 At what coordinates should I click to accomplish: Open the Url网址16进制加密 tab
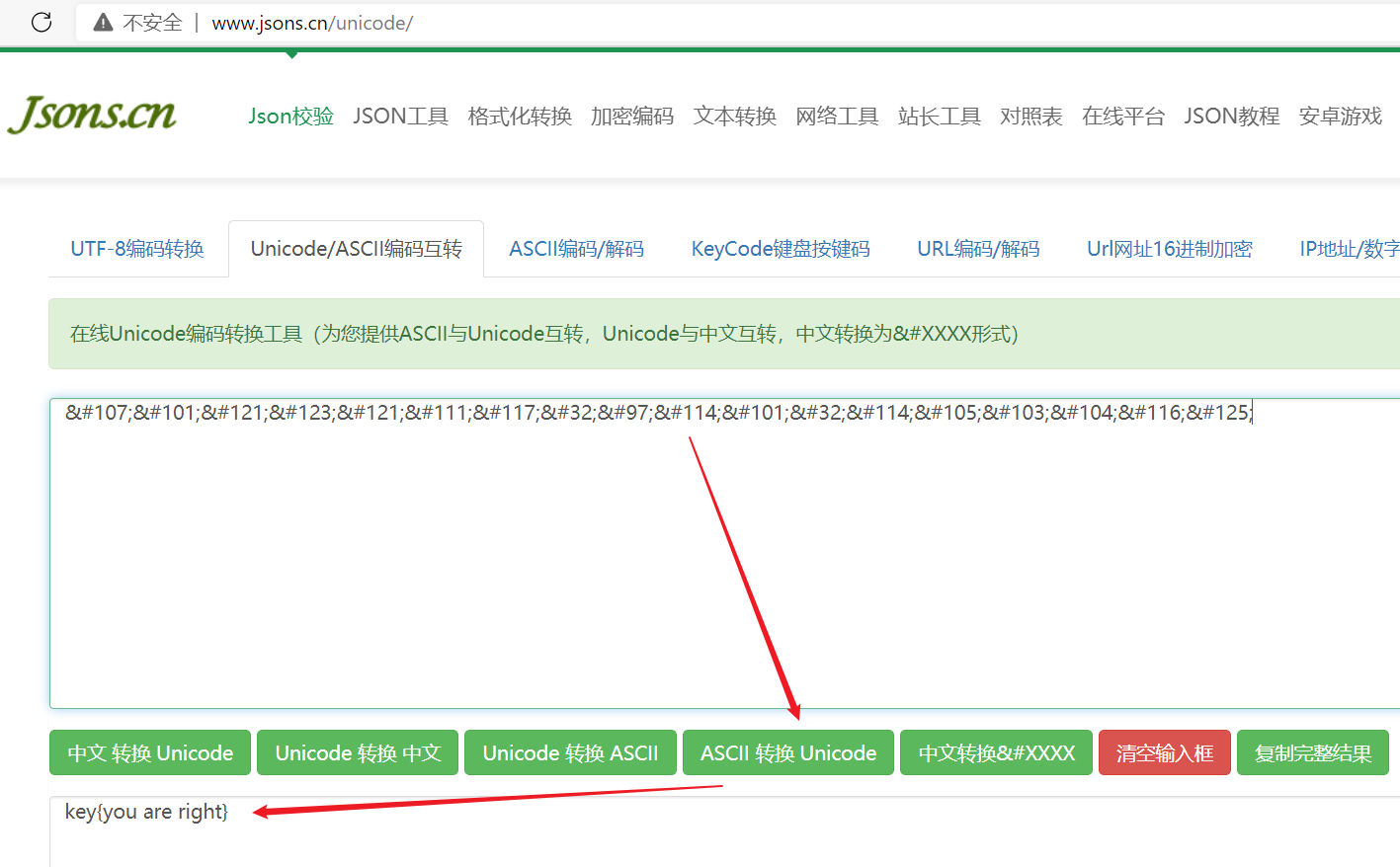(x=1169, y=249)
